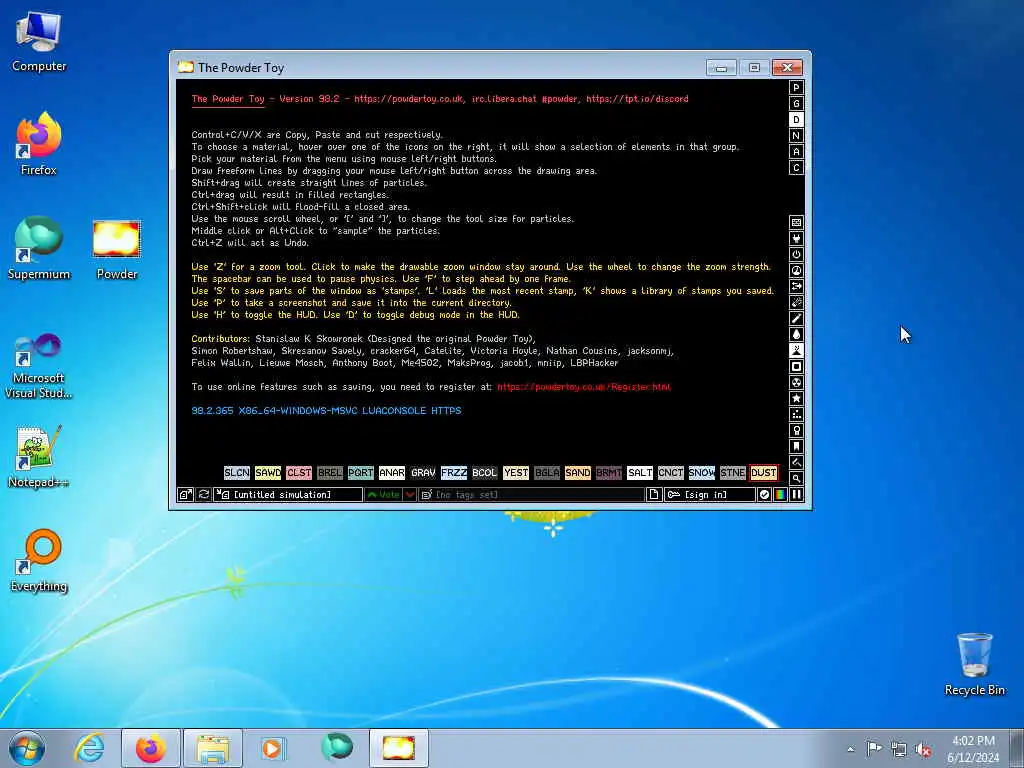Screen dimensions: 1024x768
Task: Select the DUST element
Action: 763,473
